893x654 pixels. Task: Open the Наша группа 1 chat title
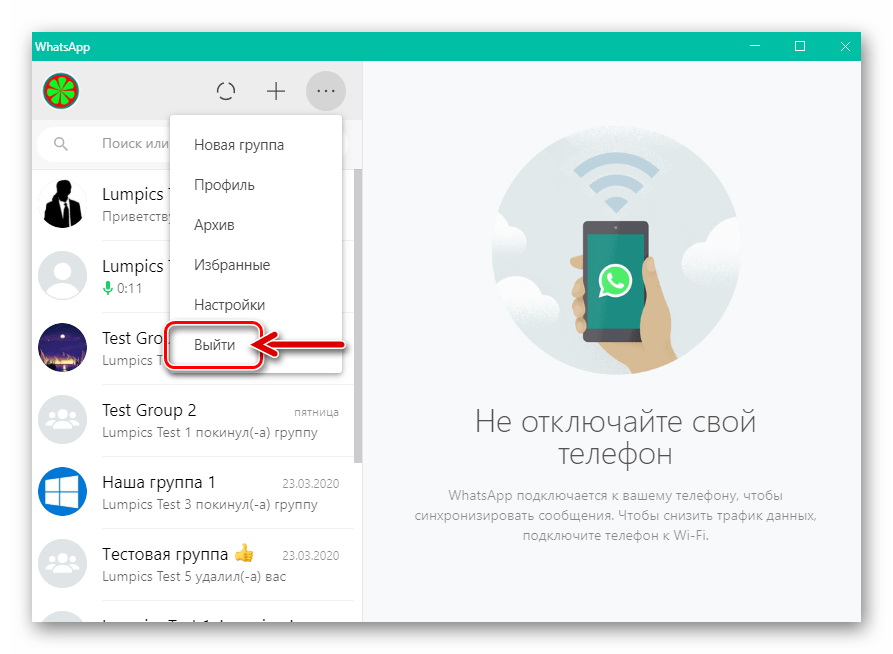point(159,483)
